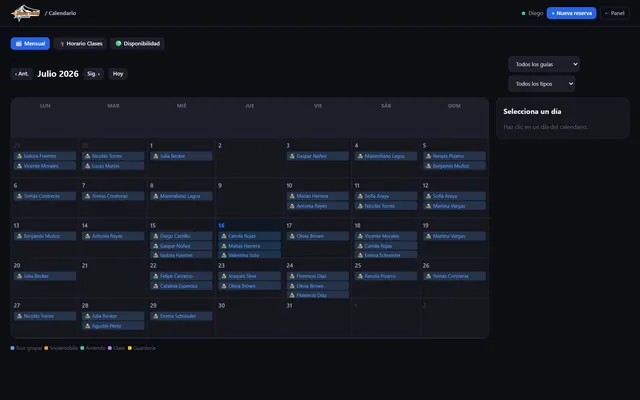Viewport: 640px width, 400px height.
Task: Click the calendar icon on Mensual tab
Action: 18,44
